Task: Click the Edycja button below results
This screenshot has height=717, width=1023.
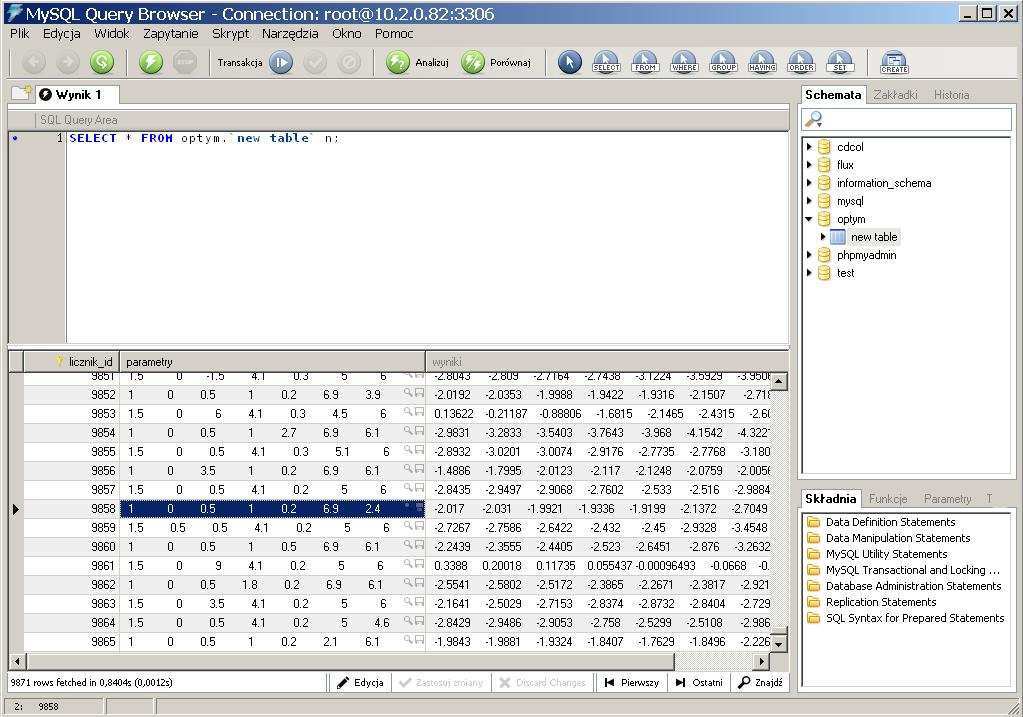Action: coord(360,682)
